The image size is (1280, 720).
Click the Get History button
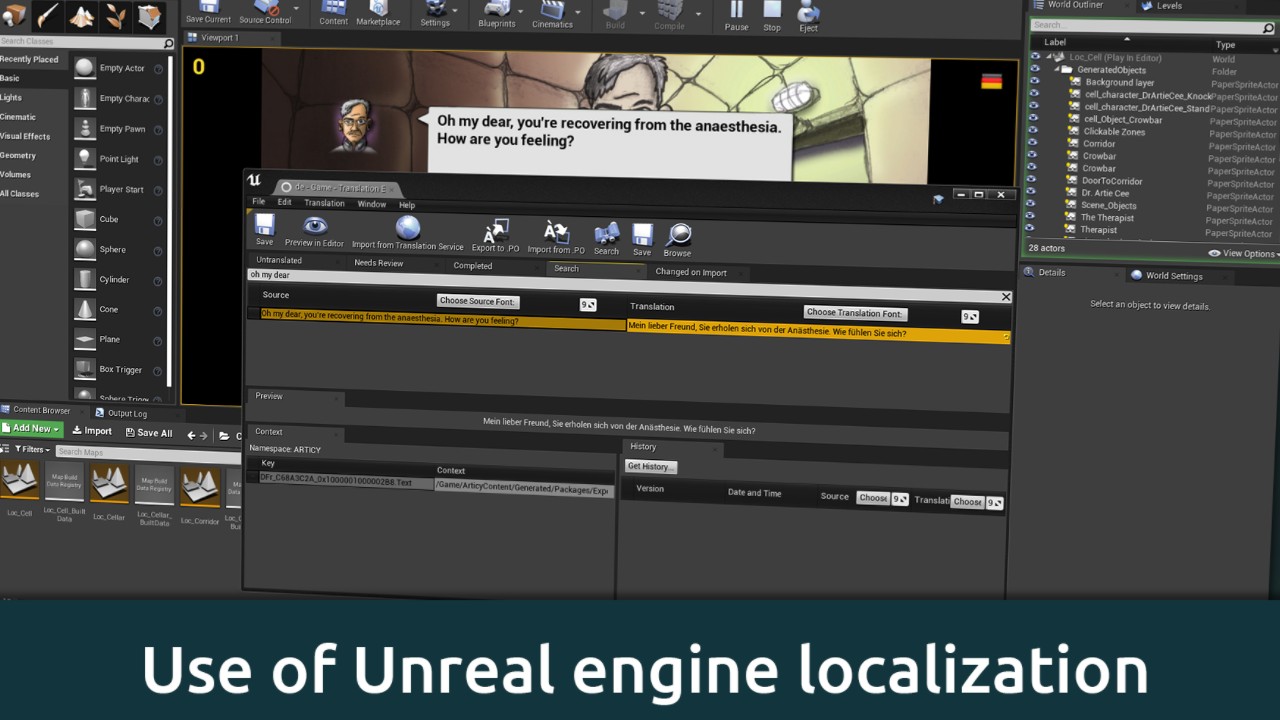[651, 467]
